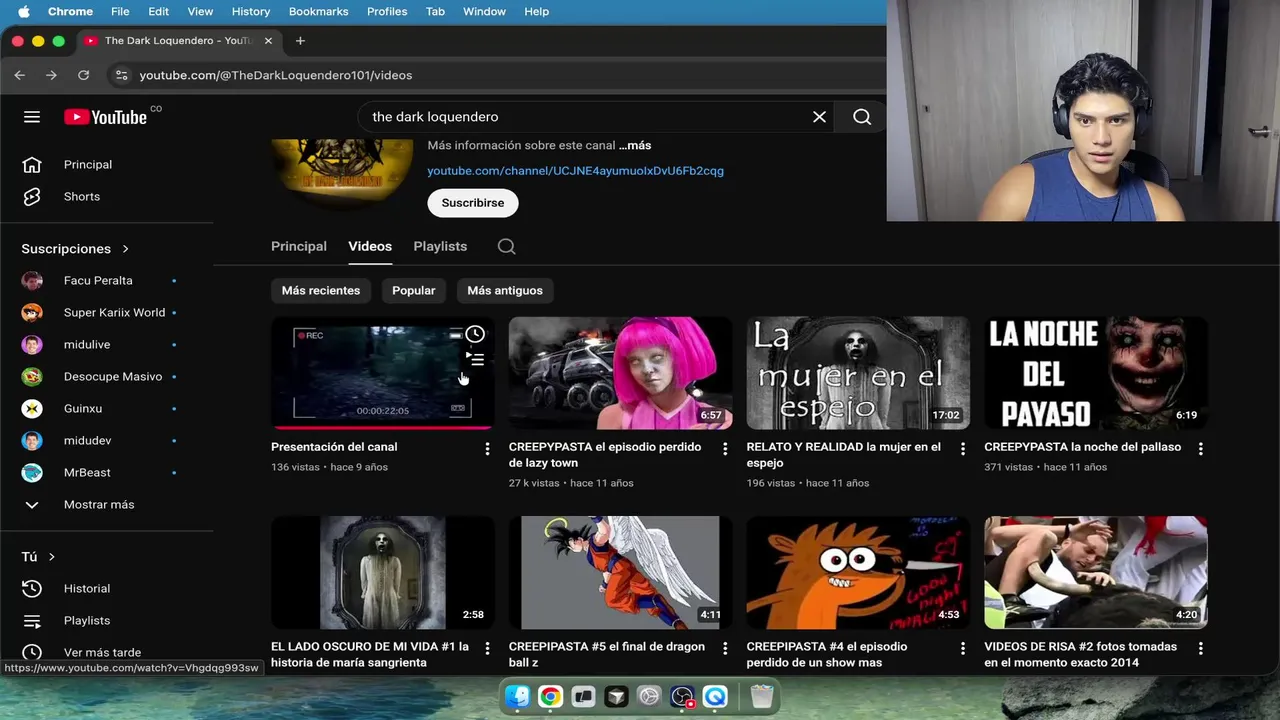The image size is (1280, 720).
Task: Open the Apple menu
Action: click(24, 11)
